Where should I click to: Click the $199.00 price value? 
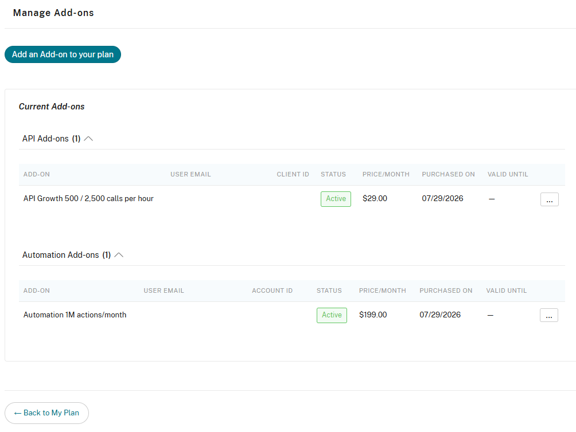[373, 315]
